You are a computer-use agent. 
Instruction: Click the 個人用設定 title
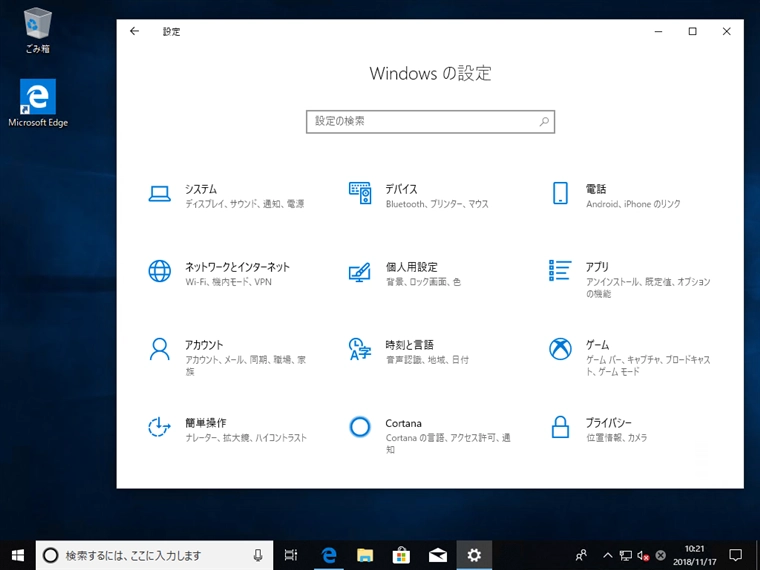point(412,267)
